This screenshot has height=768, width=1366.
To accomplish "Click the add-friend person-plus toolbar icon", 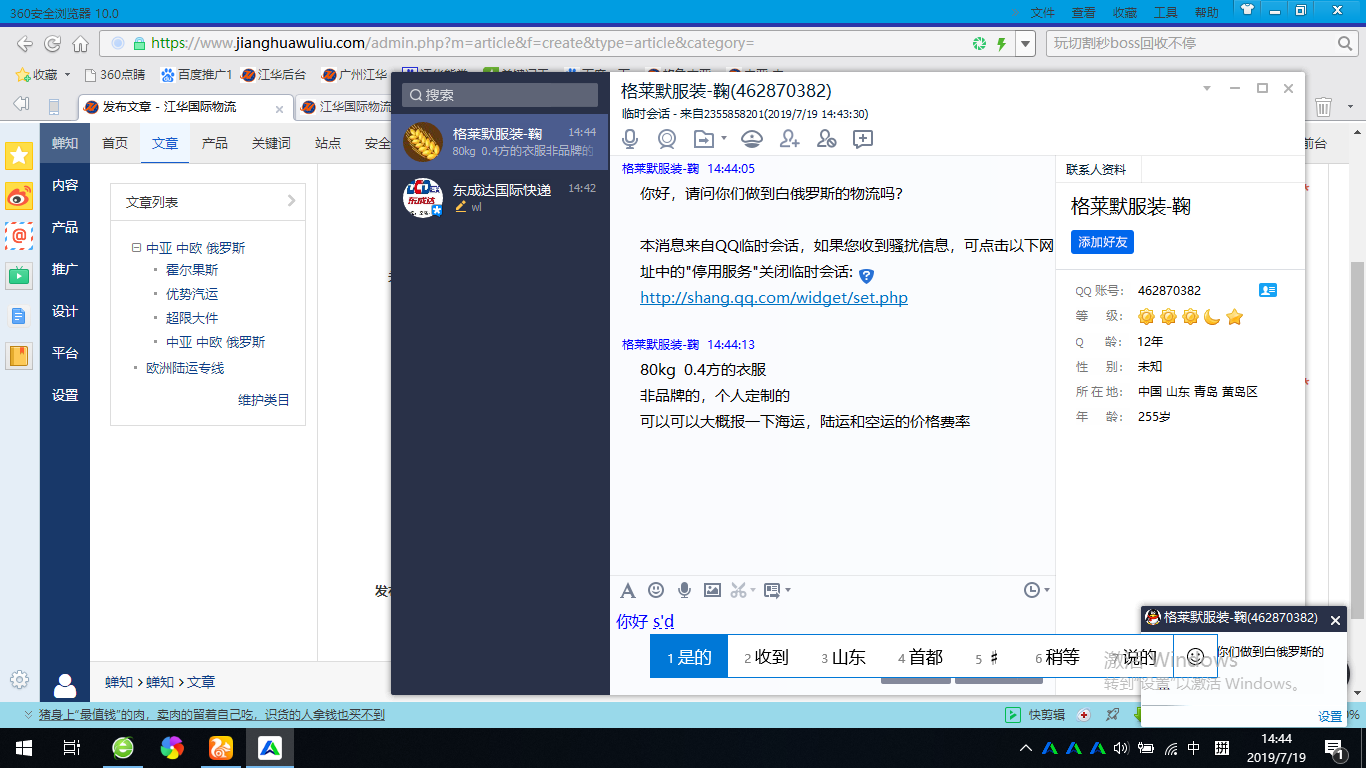I will 790,139.
